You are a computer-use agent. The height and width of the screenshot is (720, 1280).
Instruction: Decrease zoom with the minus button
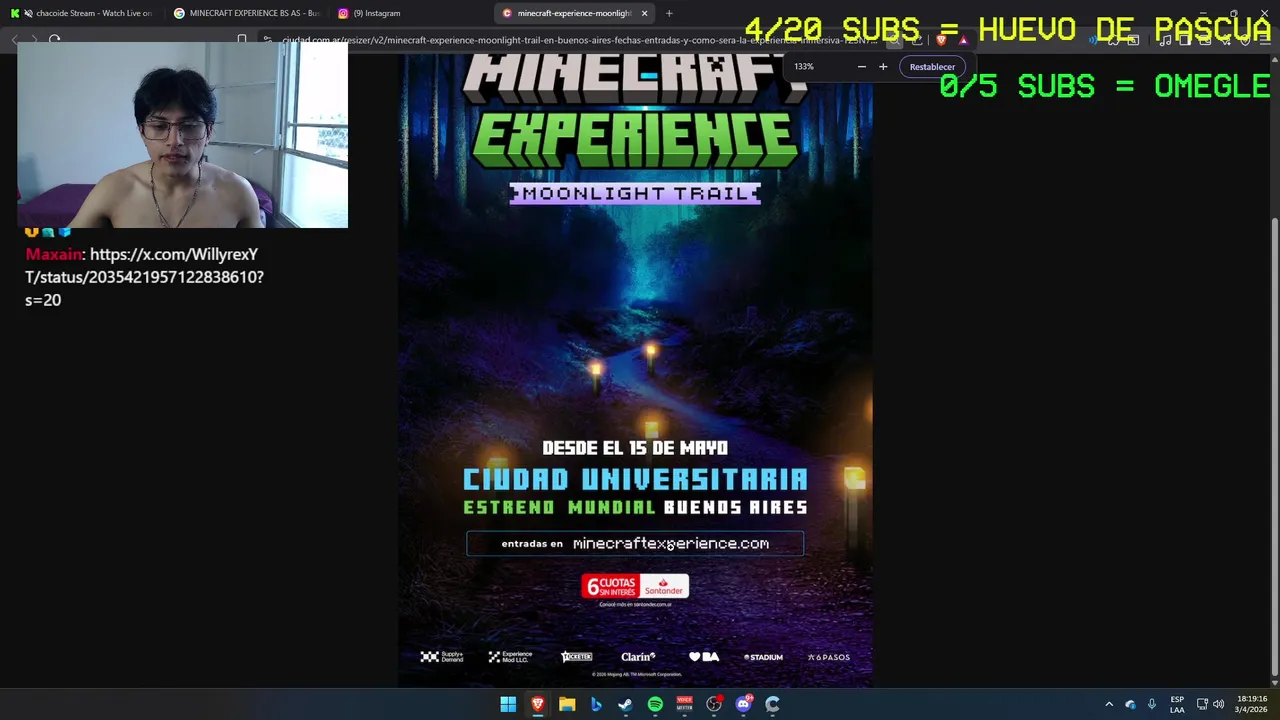tap(861, 67)
